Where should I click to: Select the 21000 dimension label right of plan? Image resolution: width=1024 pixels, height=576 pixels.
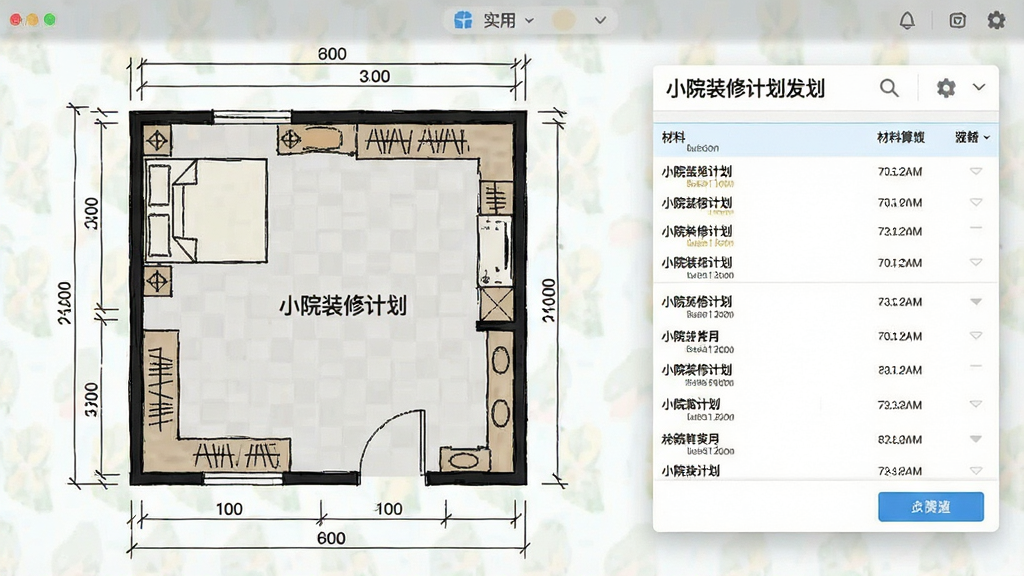tap(549, 300)
